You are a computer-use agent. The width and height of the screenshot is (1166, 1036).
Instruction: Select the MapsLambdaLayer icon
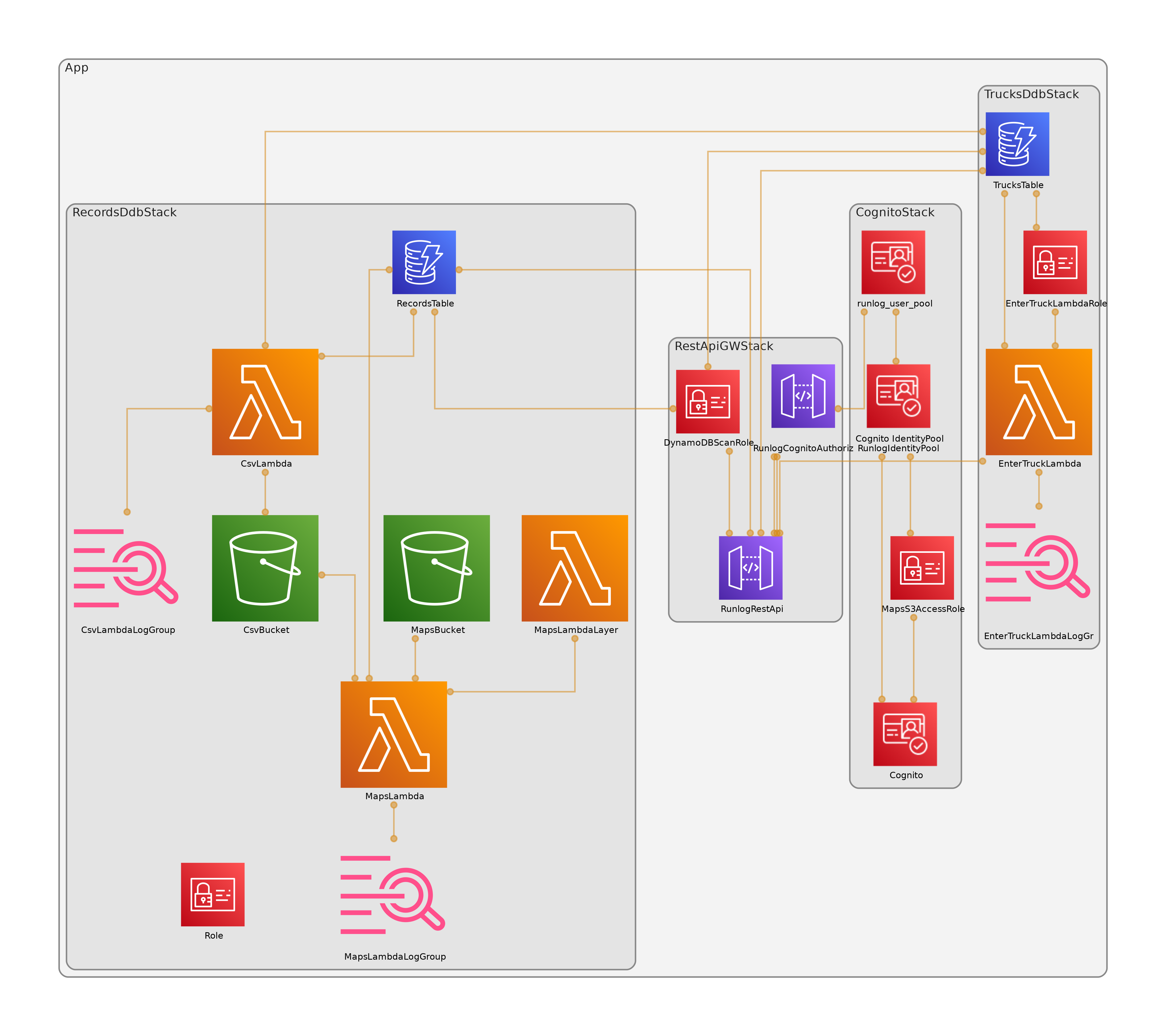(574, 568)
